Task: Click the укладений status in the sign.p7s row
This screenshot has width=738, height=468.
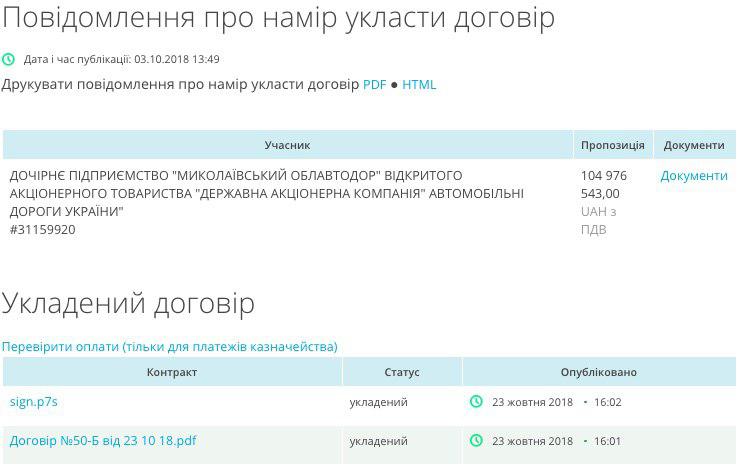Action: [x=378, y=402]
